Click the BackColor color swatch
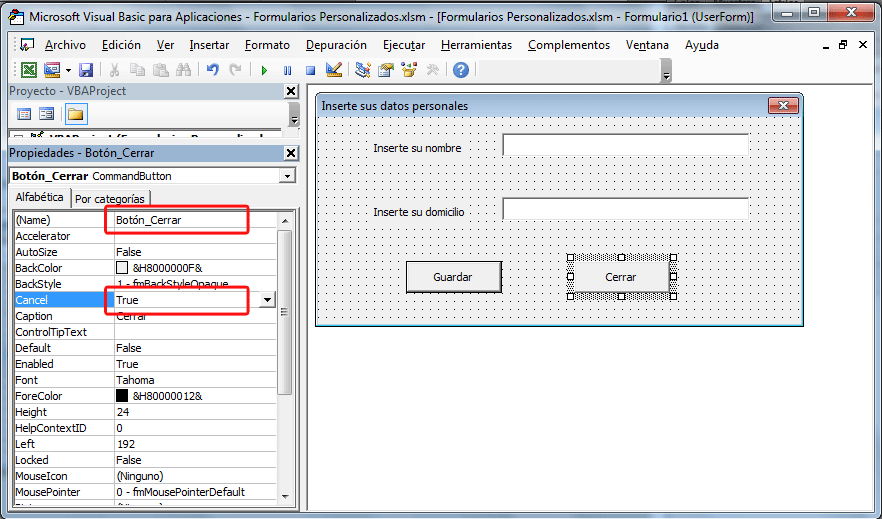 (122, 268)
